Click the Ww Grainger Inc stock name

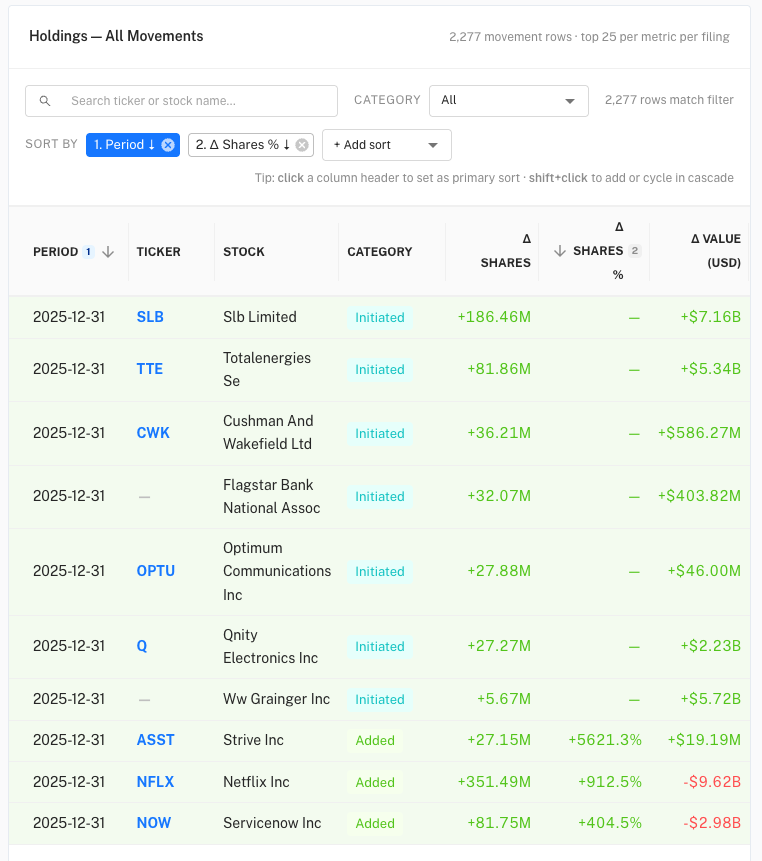(x=276, y=699)
